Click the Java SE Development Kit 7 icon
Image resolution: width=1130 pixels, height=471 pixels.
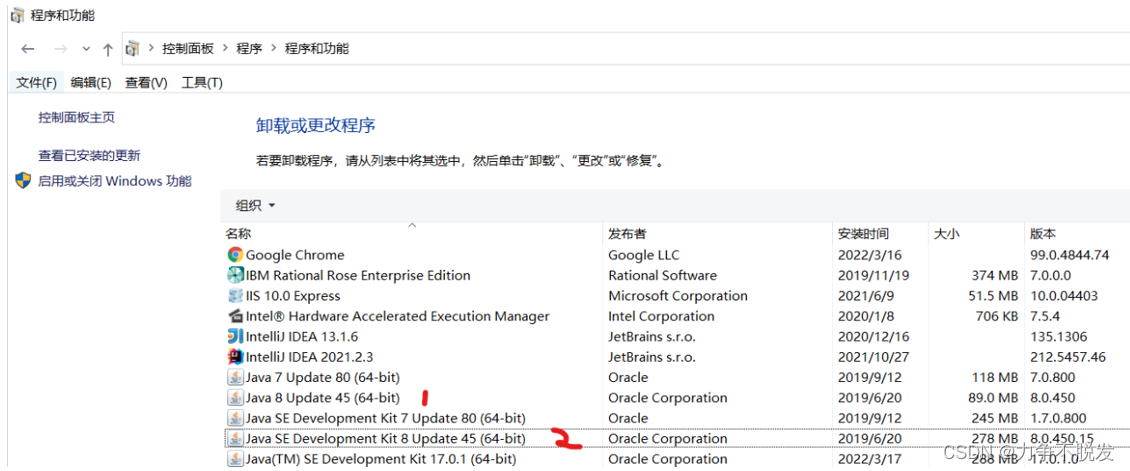[x=235, y=418]
